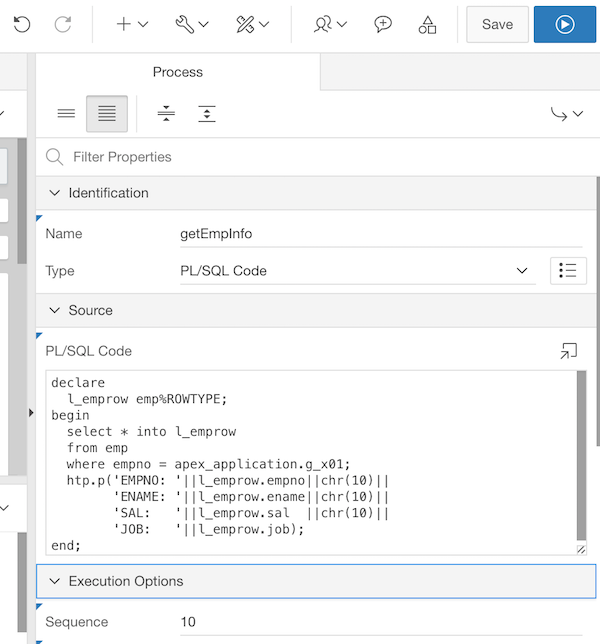Click the Comments speech bubble icon
The image size is (600, 644).
click(383, 25)
